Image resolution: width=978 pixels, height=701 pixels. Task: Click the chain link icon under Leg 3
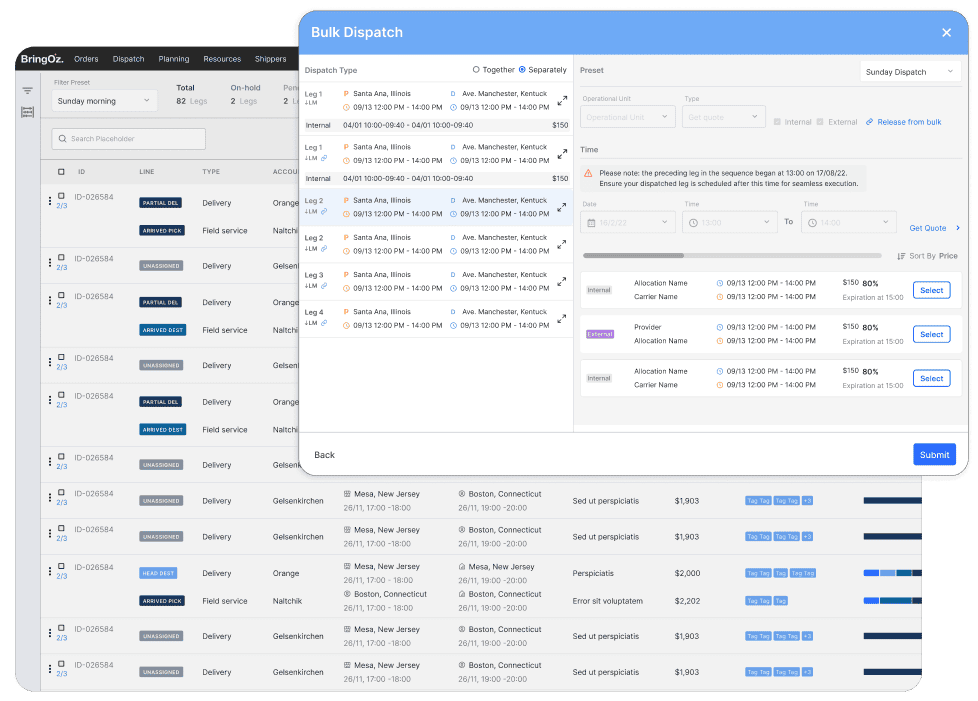pos(324,286)
